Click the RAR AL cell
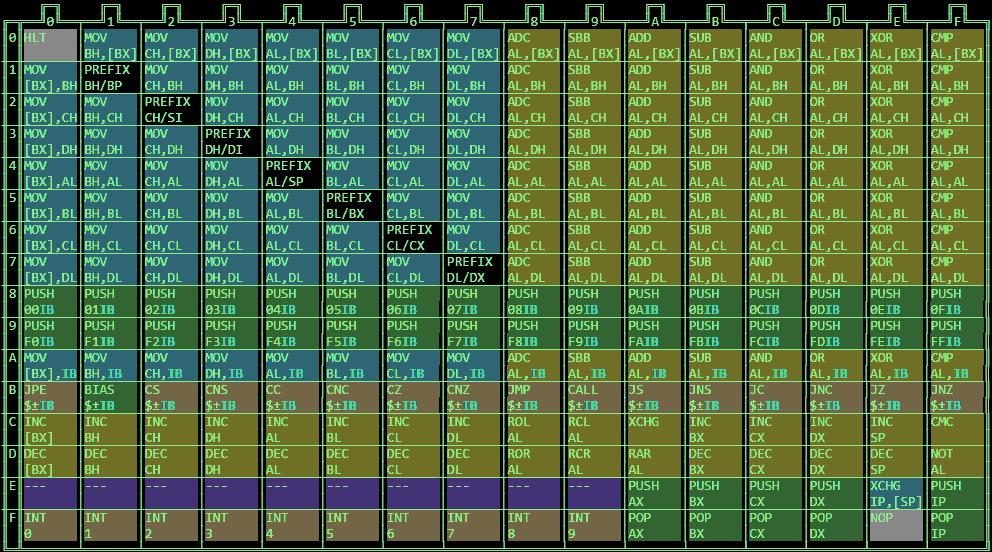 pyautogui.click(x=655, y=461)
